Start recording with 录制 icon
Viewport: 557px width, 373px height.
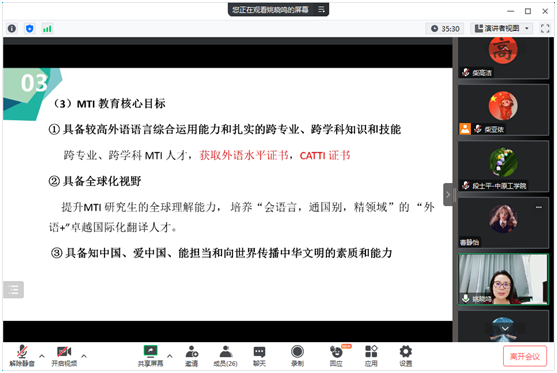pos(297,356)
